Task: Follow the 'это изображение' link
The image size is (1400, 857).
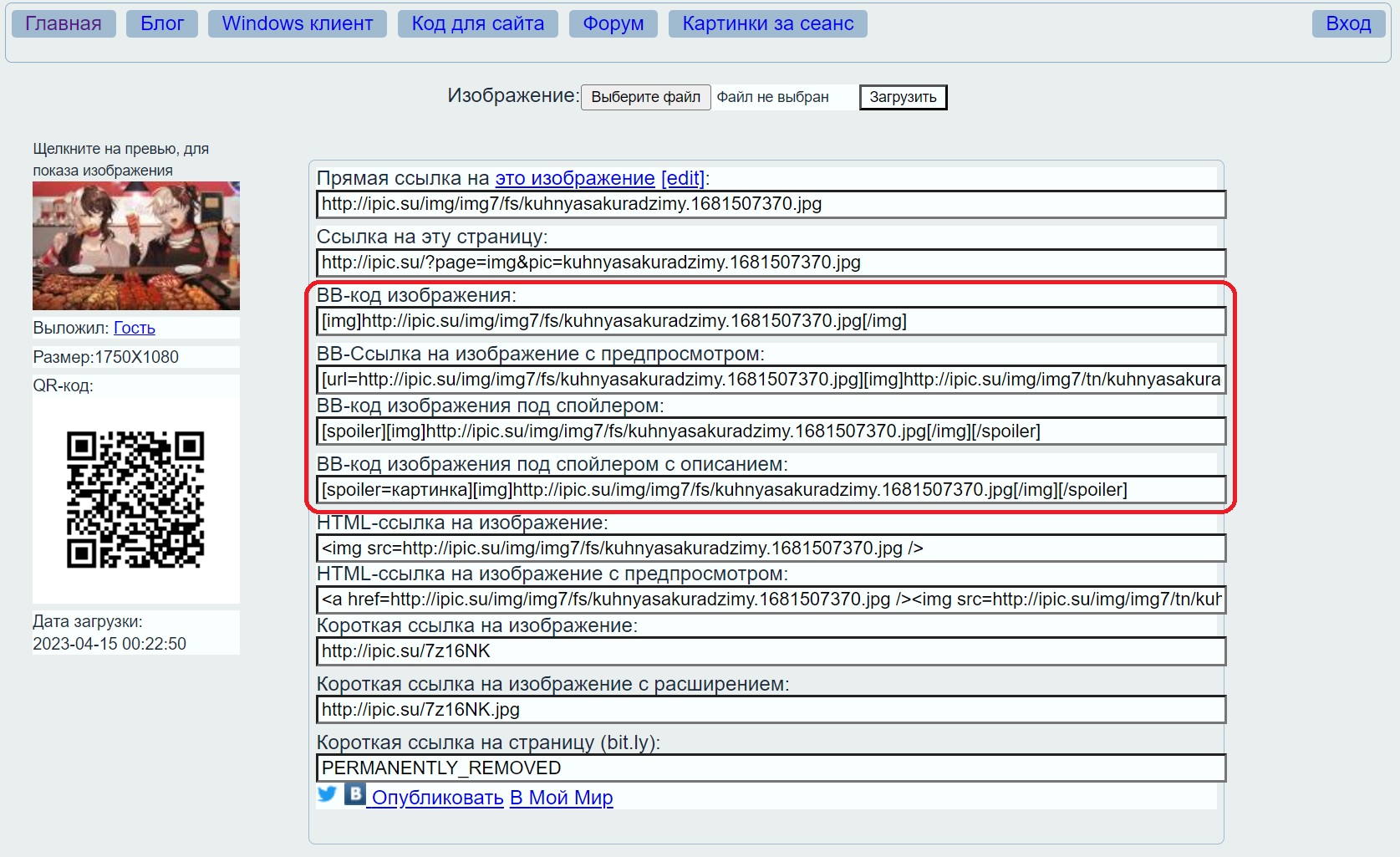Action: 575,178
